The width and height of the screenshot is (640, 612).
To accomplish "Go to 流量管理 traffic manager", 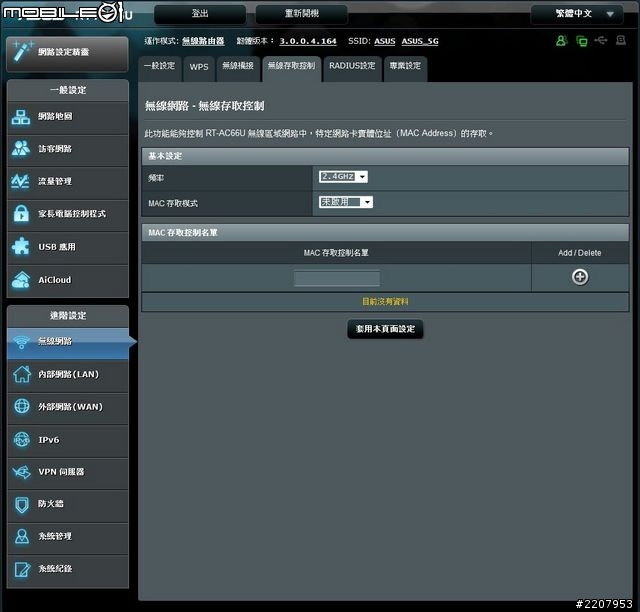I will (67, 182).
